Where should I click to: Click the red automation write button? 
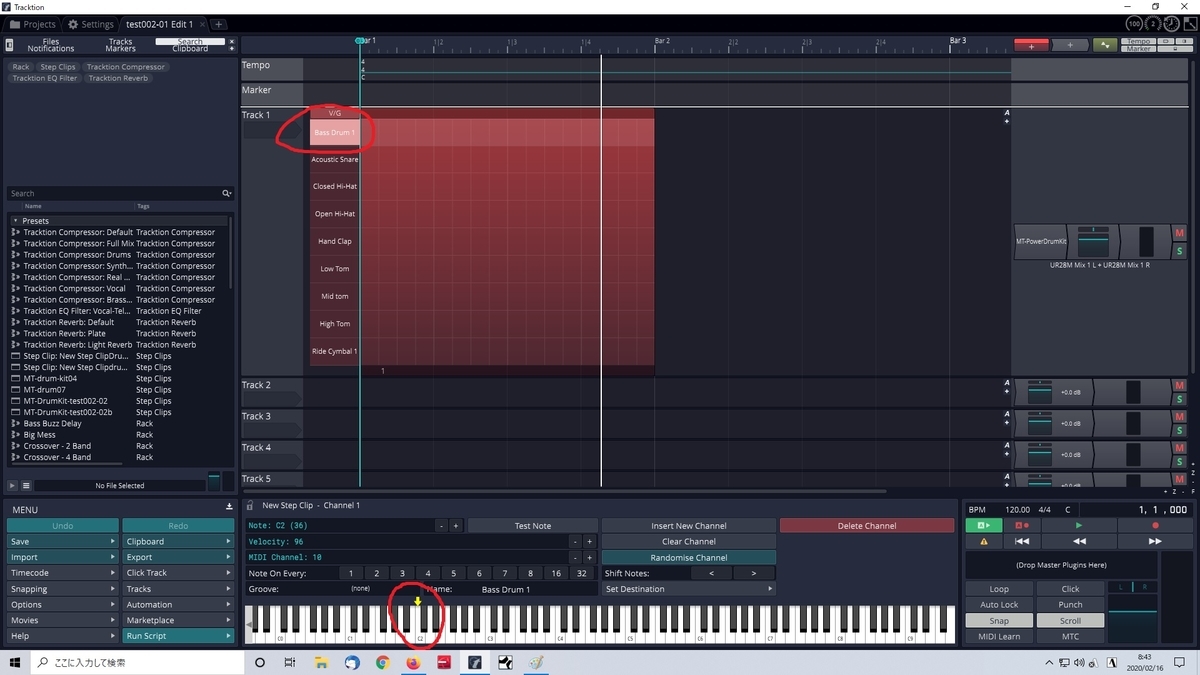(x=1022, y=525)
